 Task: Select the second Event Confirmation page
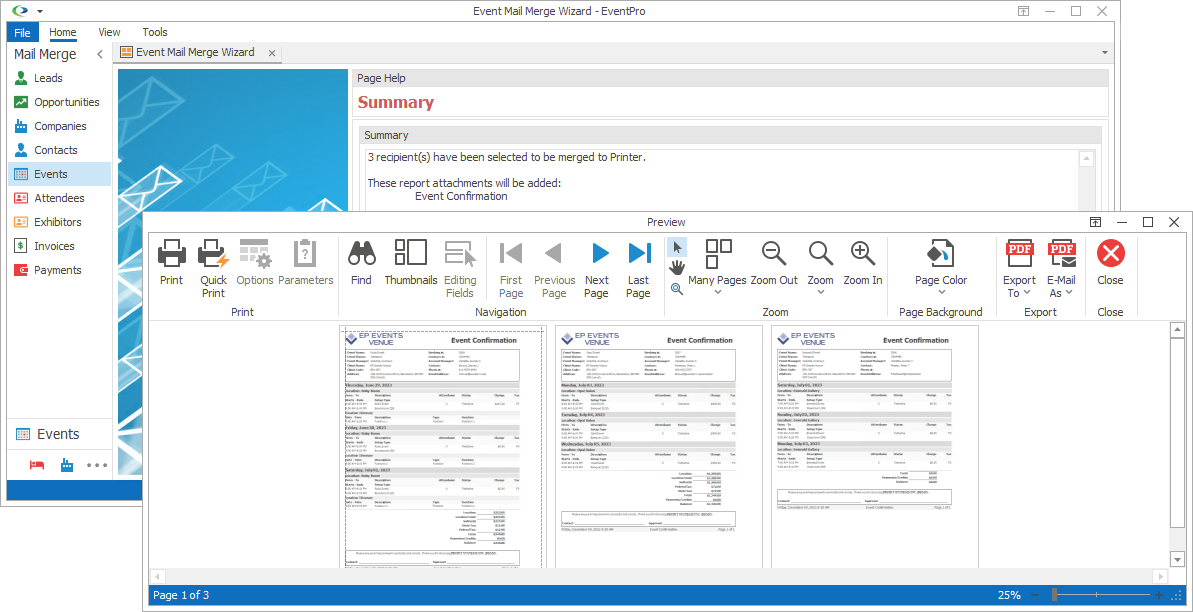[x=659, y=447]
